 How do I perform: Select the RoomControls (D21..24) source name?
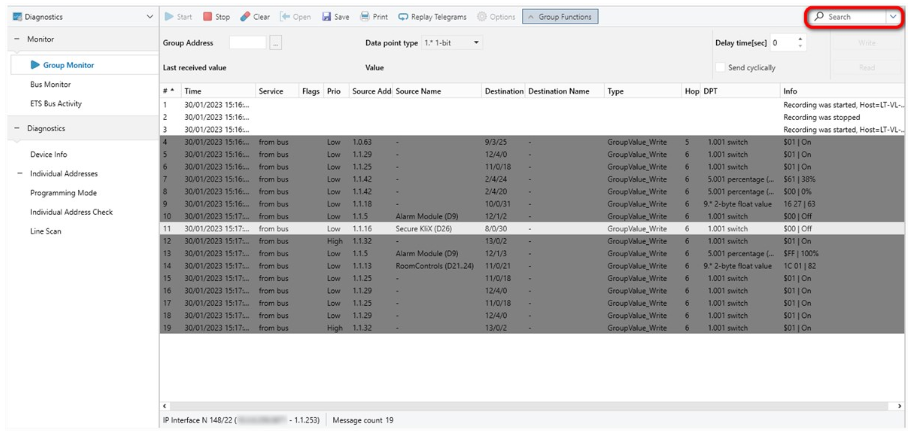point(435,266)
